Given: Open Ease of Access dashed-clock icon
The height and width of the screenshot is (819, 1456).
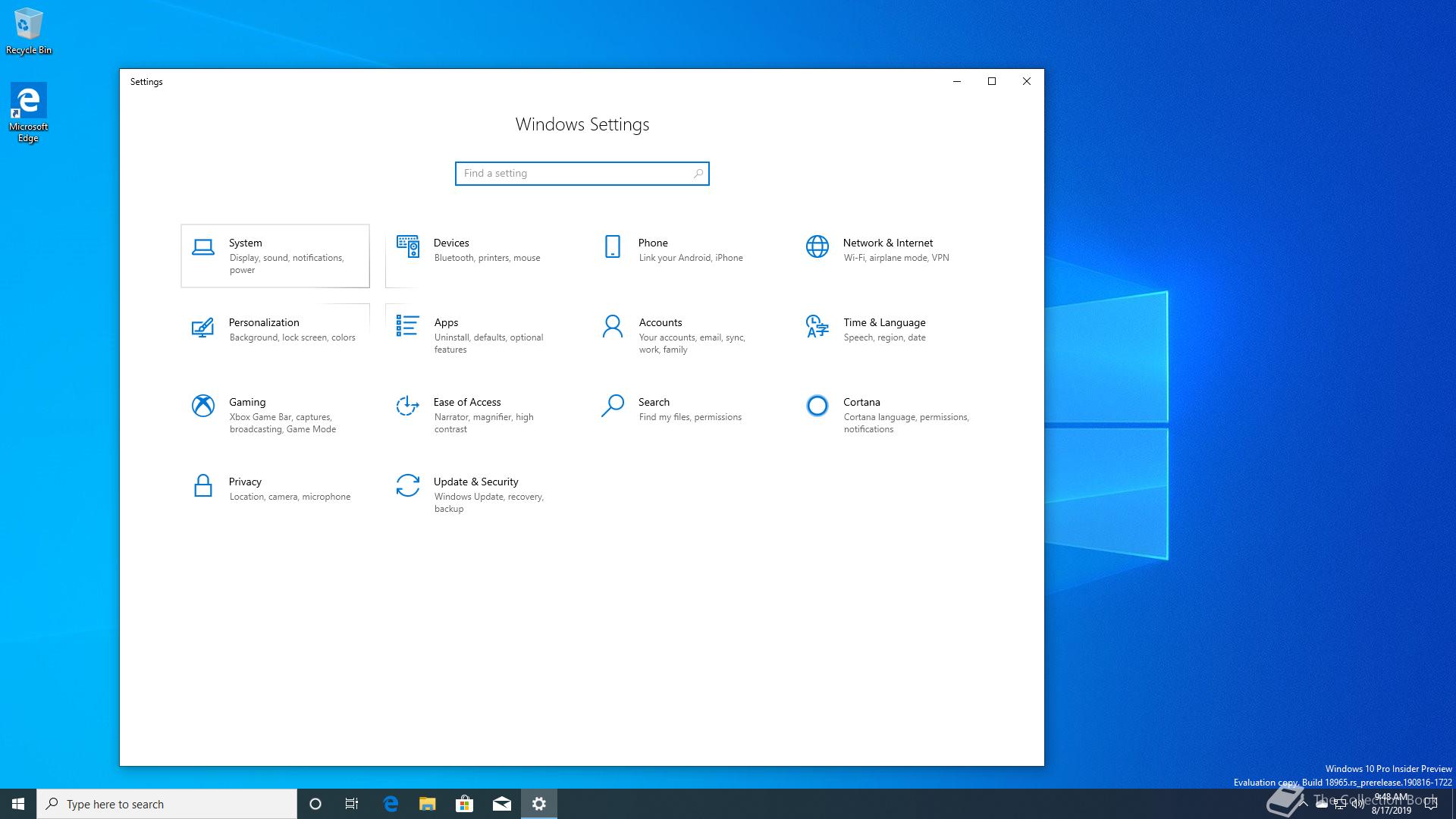Looking at the screenshot, I should pyautogui.click(x=407, y=406).
